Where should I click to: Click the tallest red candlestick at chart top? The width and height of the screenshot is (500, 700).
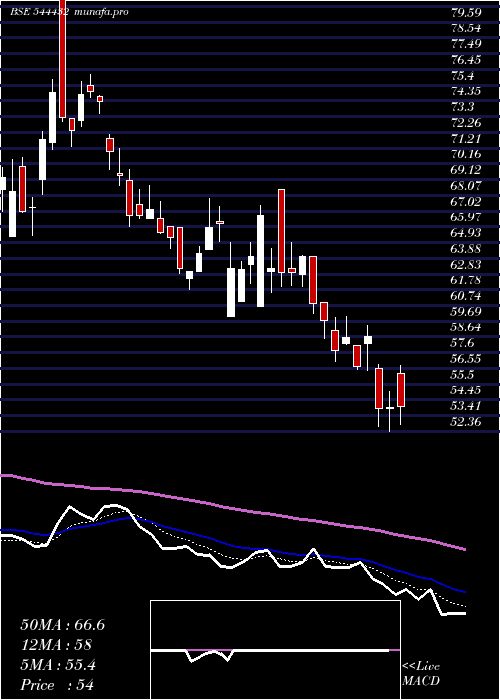tap(62, 58)
